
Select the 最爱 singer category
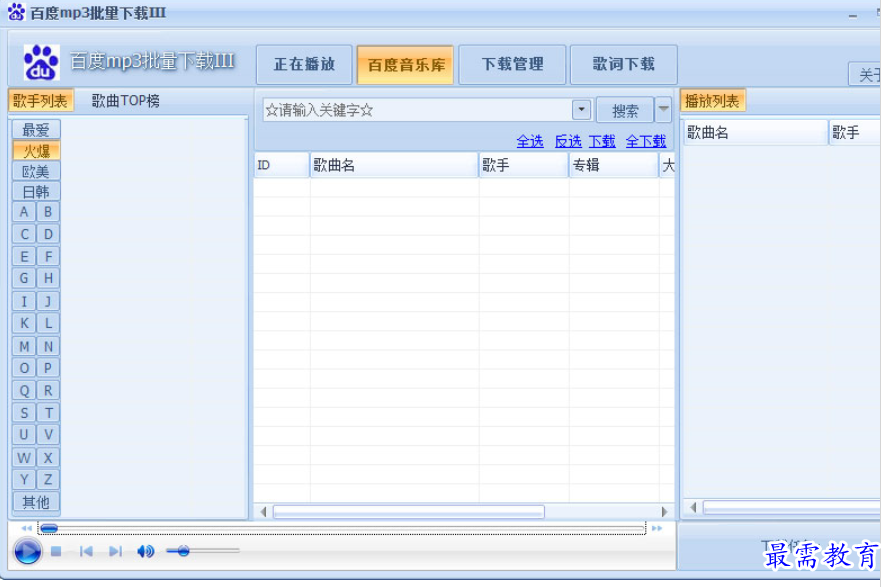click(x=36, y=130)
